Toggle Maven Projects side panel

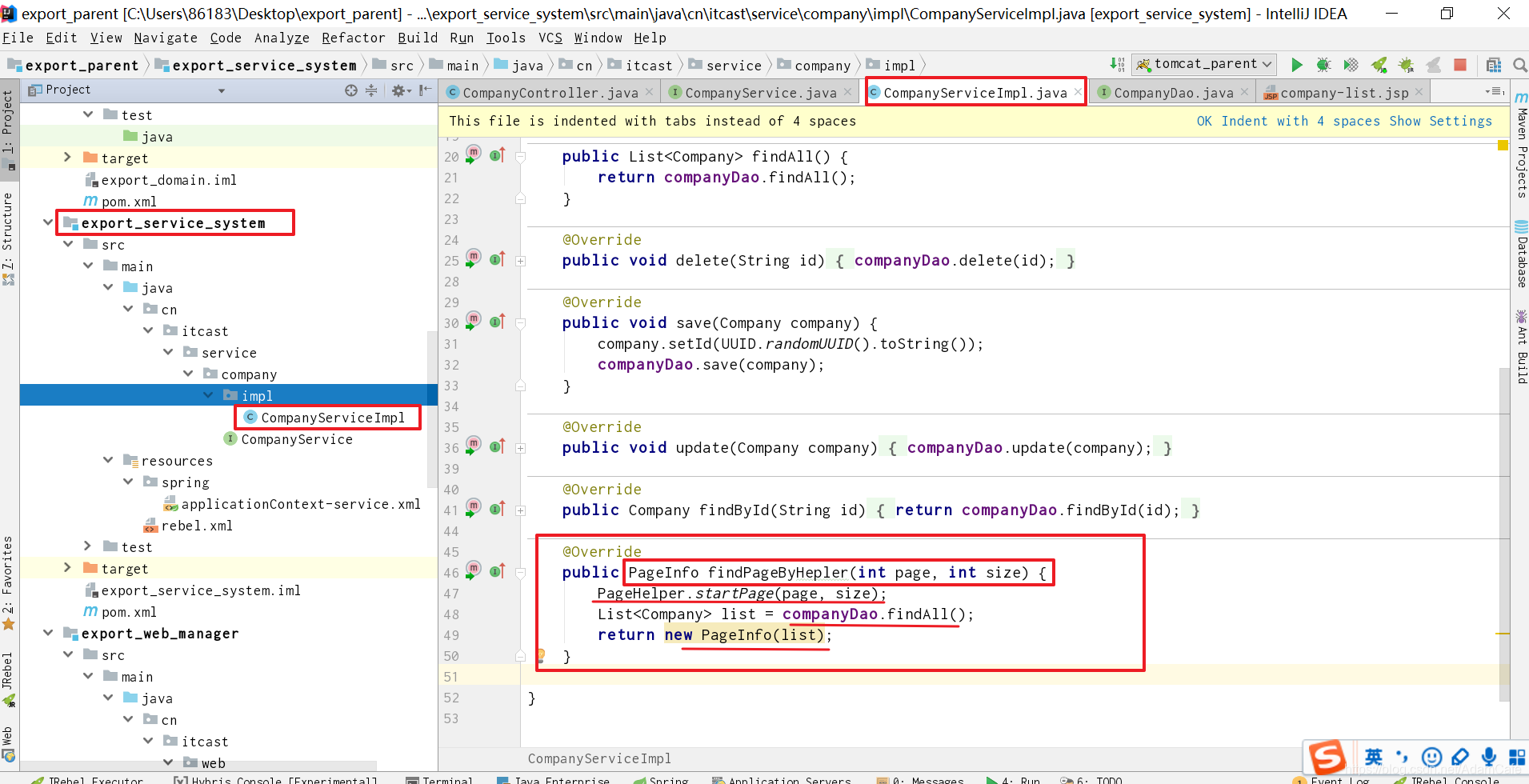[1521, 145]
